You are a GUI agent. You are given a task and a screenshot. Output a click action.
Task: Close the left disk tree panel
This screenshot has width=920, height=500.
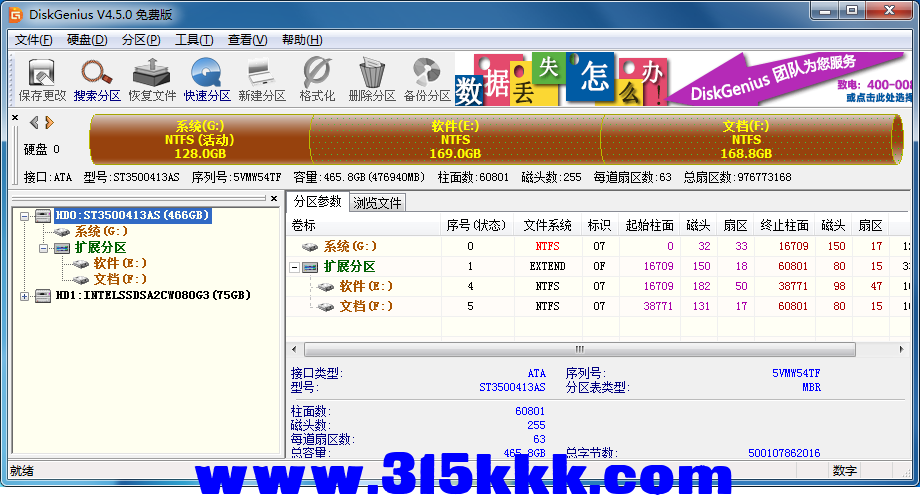tap(274, 198)
